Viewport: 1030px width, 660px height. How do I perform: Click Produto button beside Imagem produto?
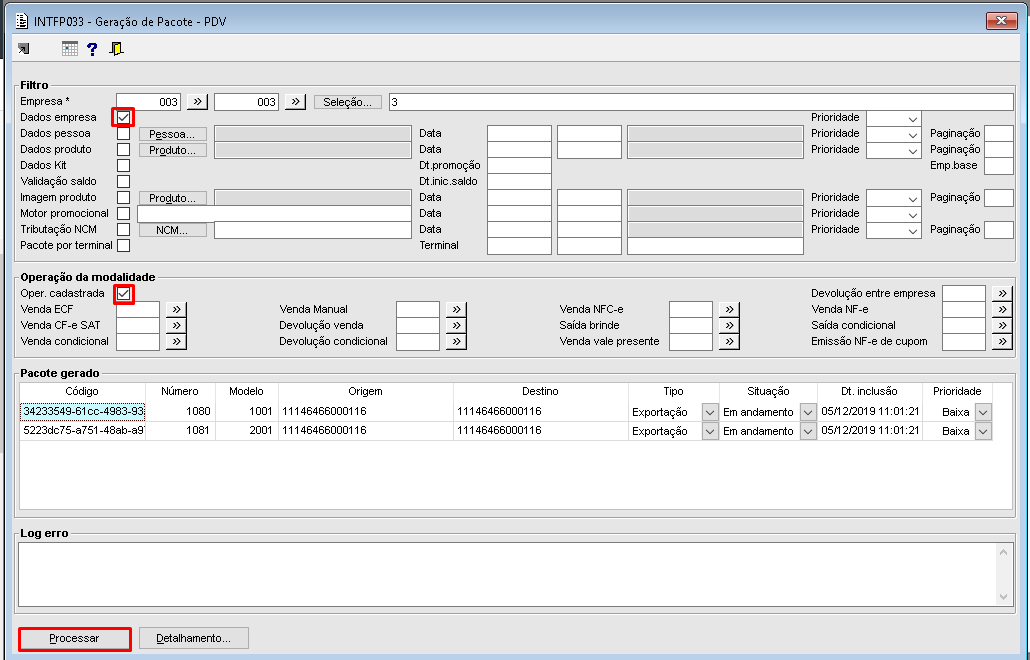172,198
